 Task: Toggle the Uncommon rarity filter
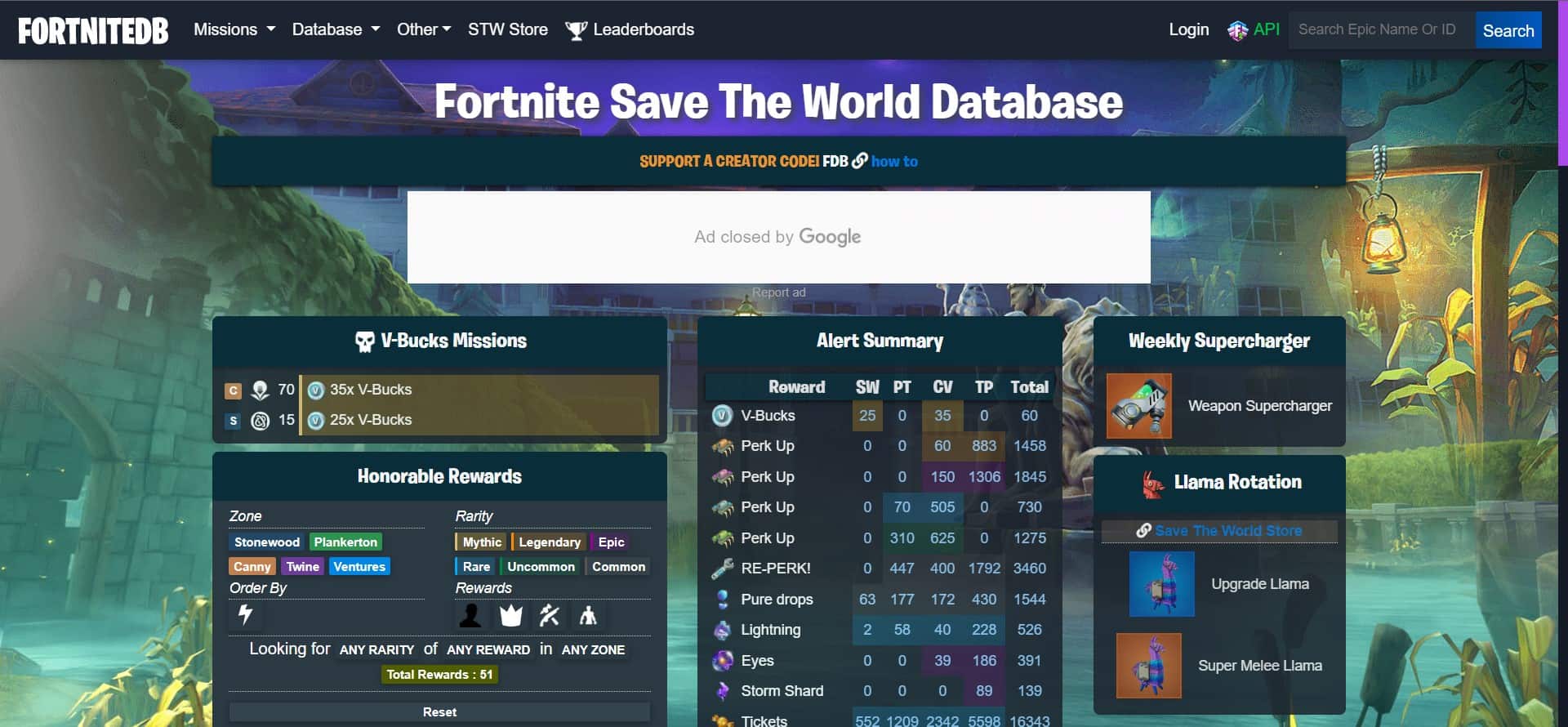click(541, 567)
